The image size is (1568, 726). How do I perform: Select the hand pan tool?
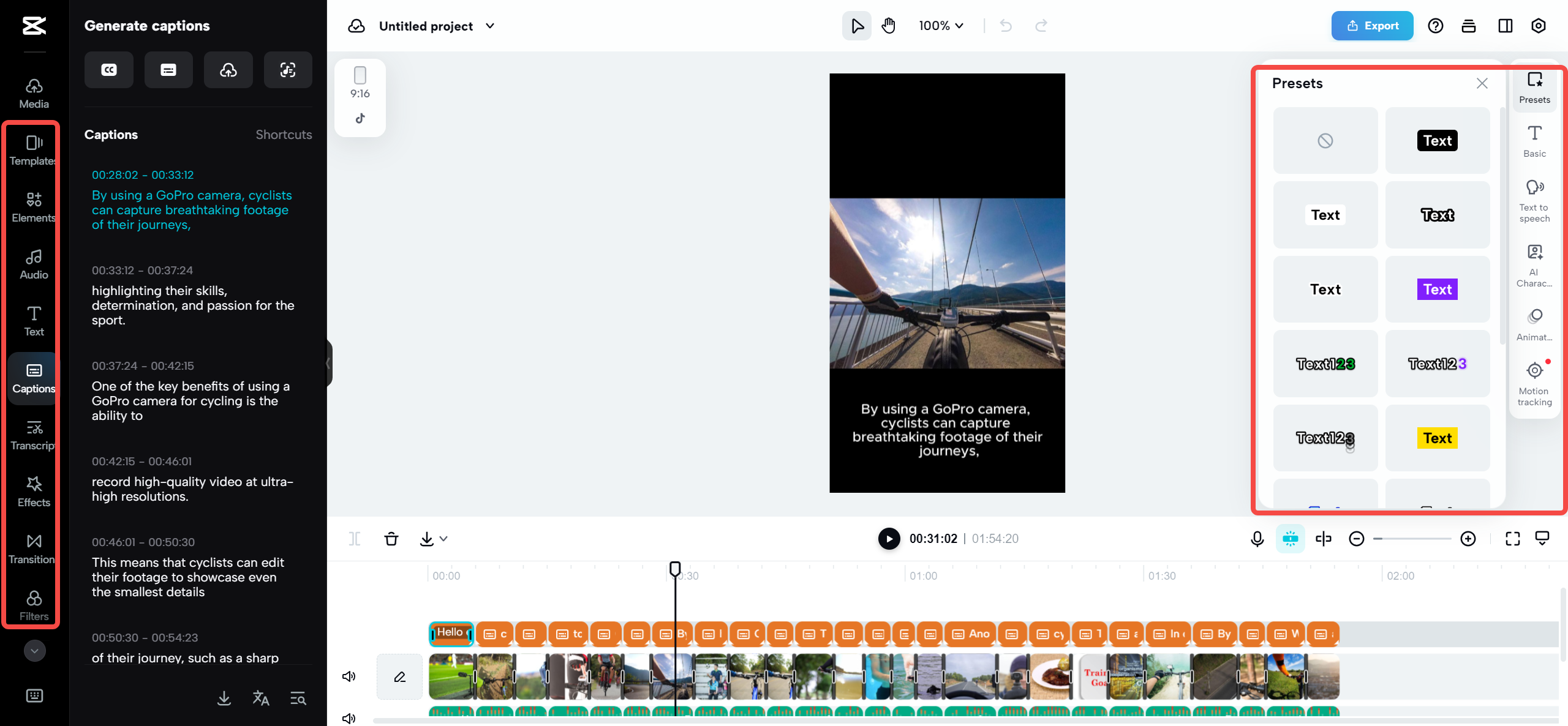pos(889,26)
